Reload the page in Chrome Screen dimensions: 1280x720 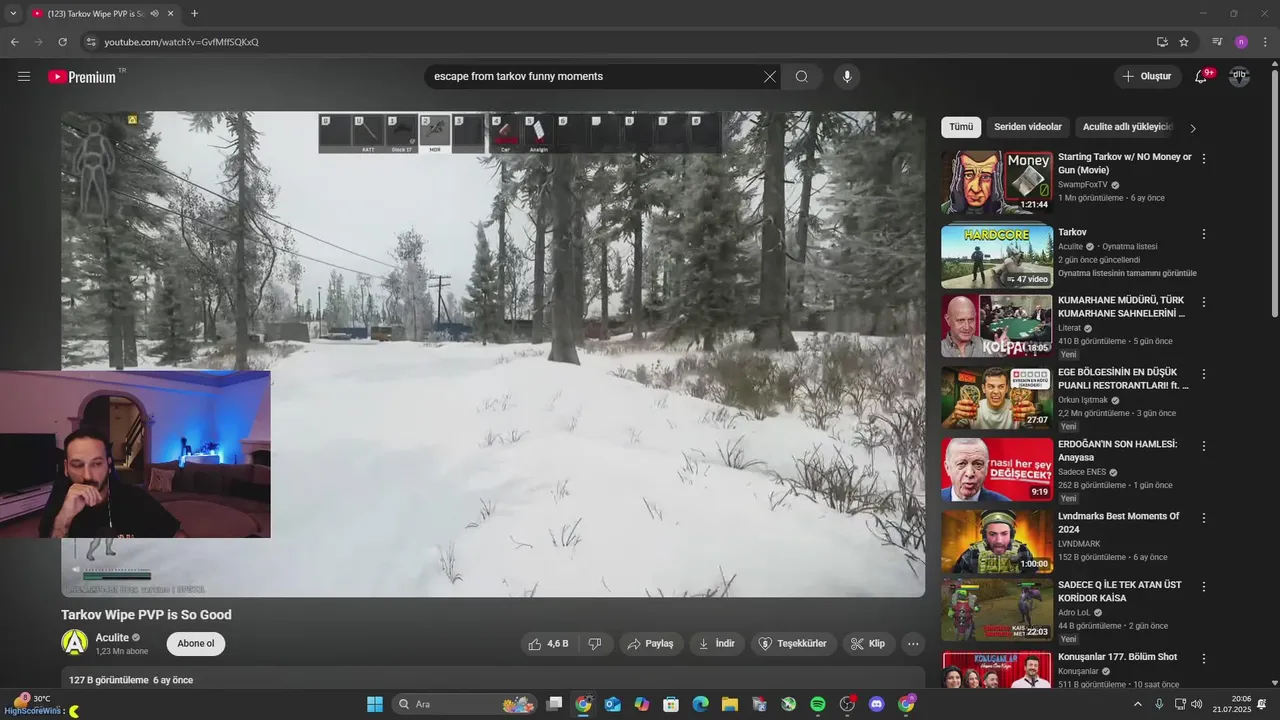(62, 42)
